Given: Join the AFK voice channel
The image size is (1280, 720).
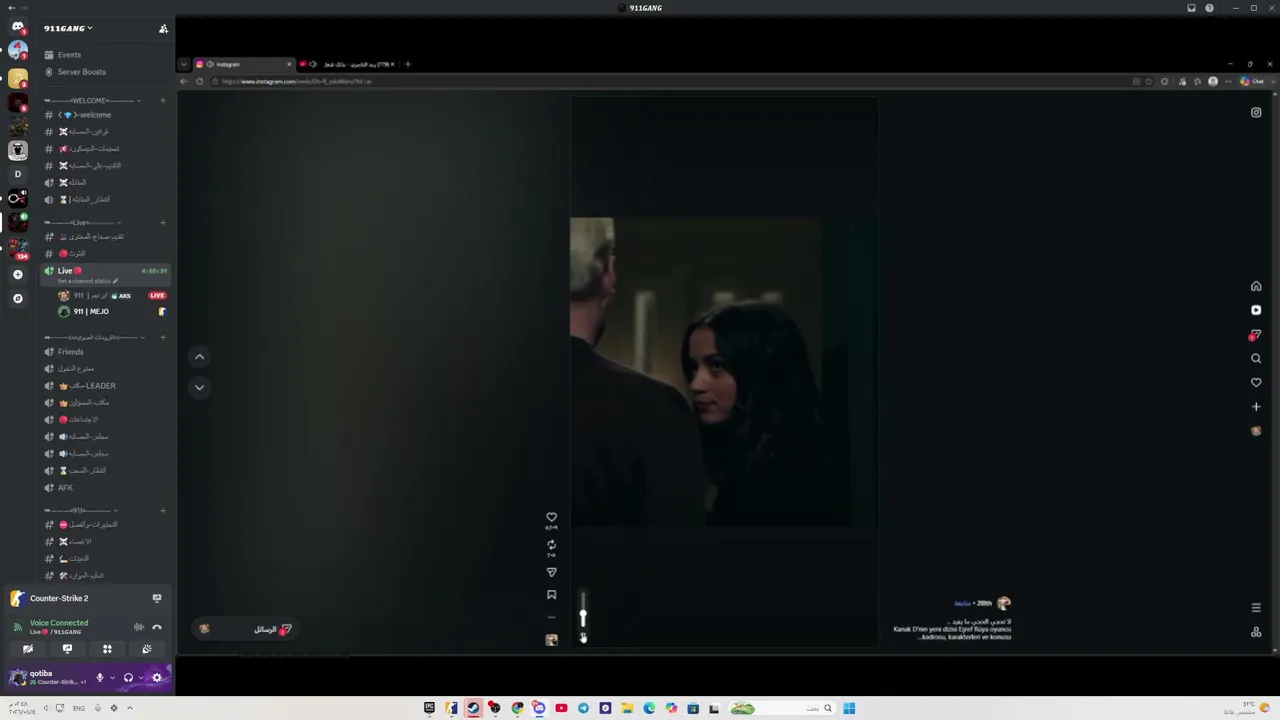Looking at the screenshot, I should tap(105, 488).
